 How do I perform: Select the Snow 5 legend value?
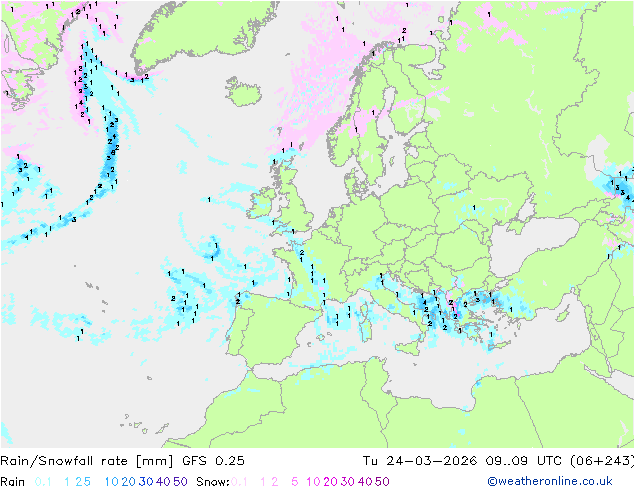click(x=295, y=482)
